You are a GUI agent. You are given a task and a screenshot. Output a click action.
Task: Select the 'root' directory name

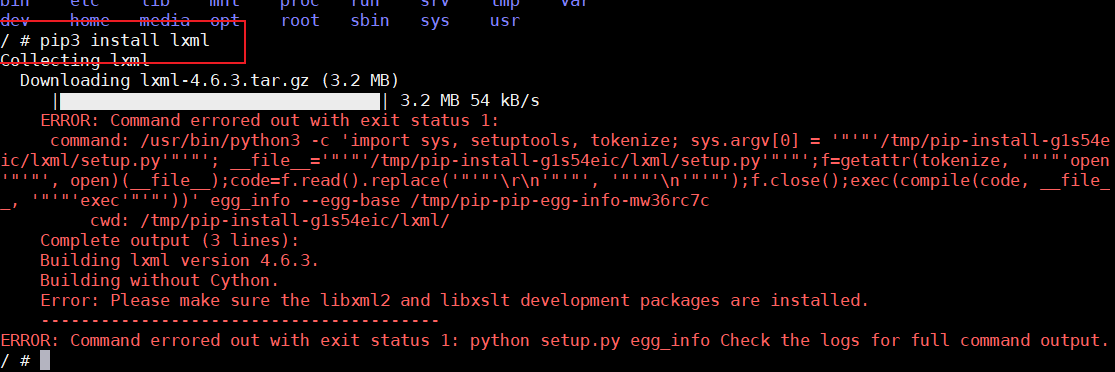pyautogui.click(x=300, y=21)
